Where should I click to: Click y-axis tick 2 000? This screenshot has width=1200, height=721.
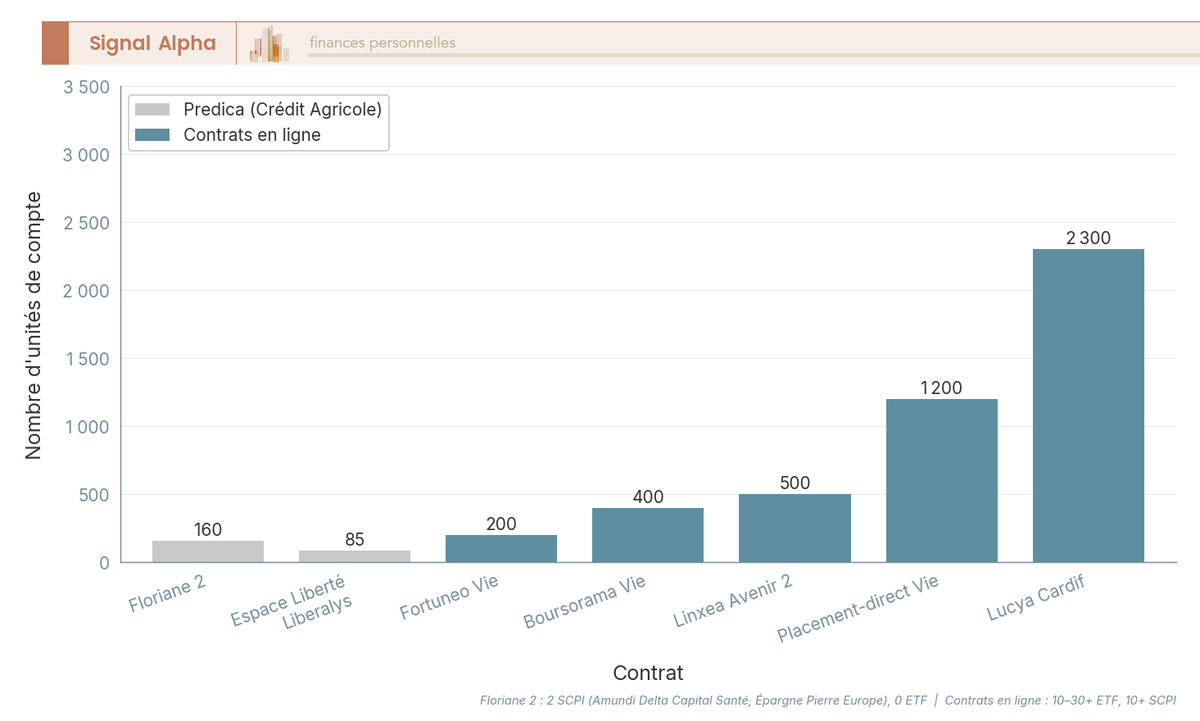[86, 291]
